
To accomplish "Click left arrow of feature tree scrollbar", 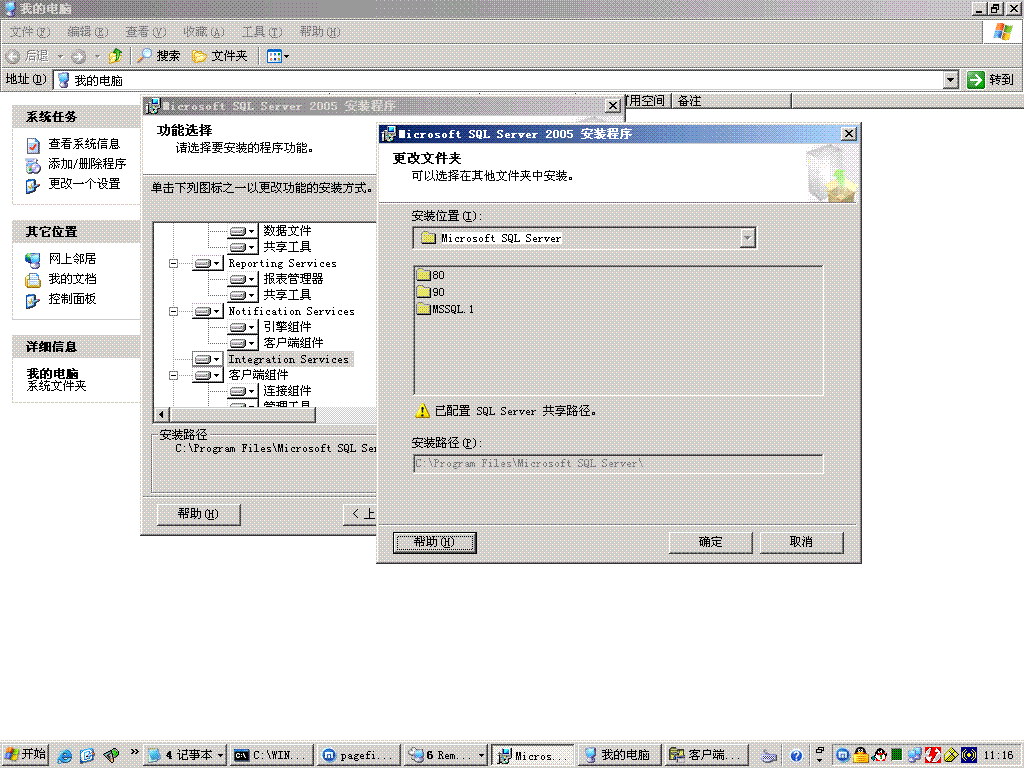I will [162, 414].
